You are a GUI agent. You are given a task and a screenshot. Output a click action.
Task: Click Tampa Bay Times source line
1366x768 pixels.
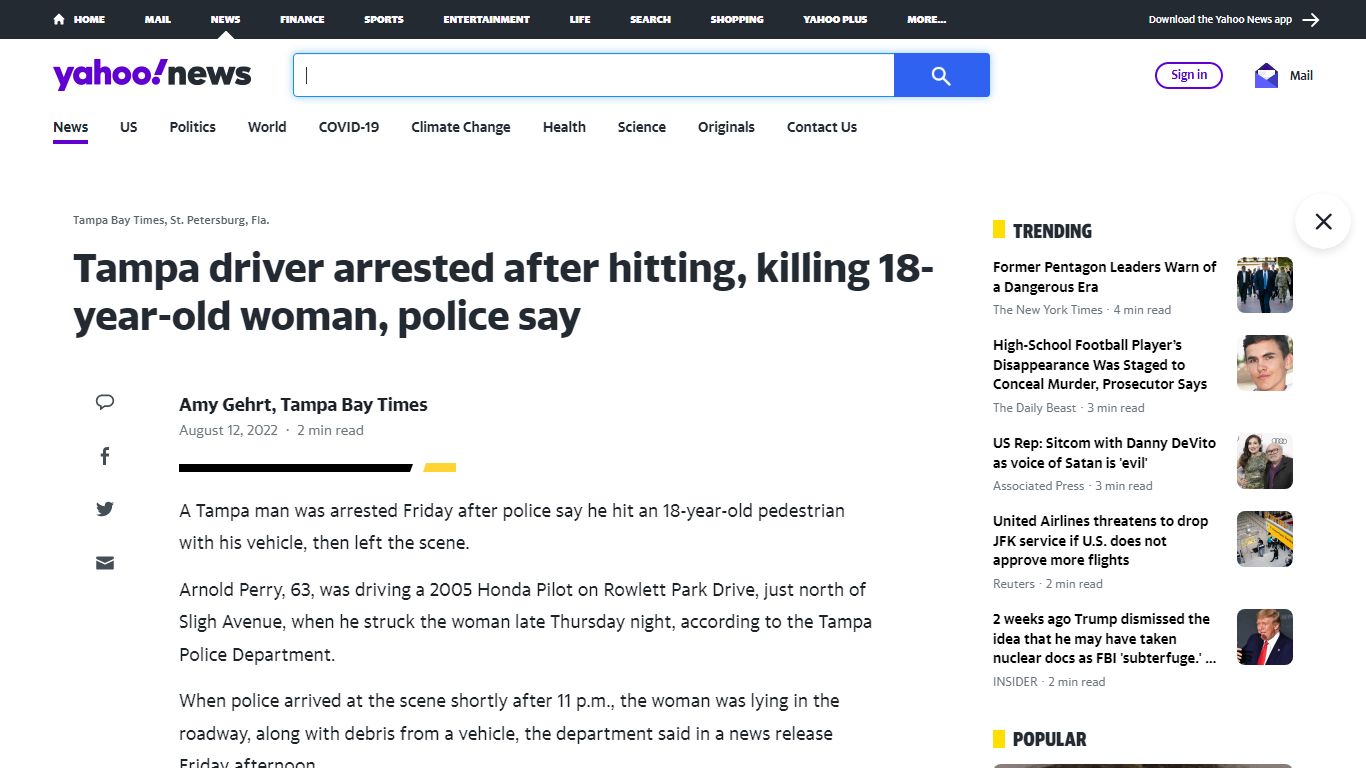(171, 220)
